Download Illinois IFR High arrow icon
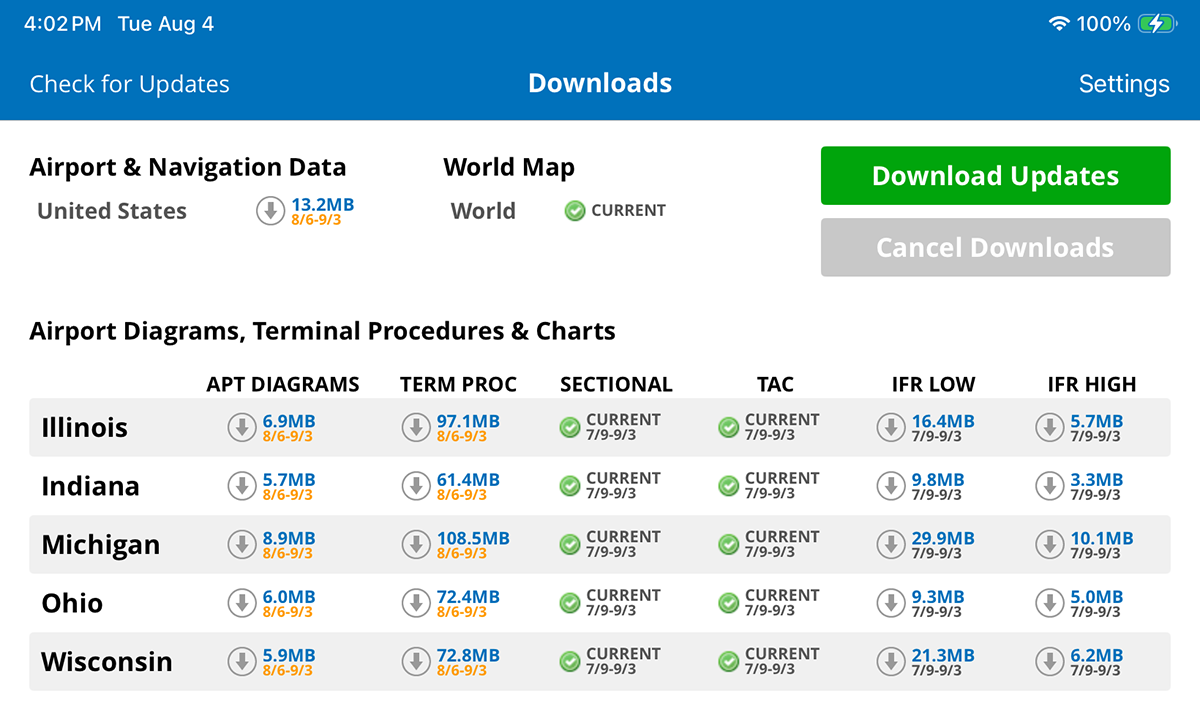This screenshot has width=1200, height=715. tap(1050, 428)
